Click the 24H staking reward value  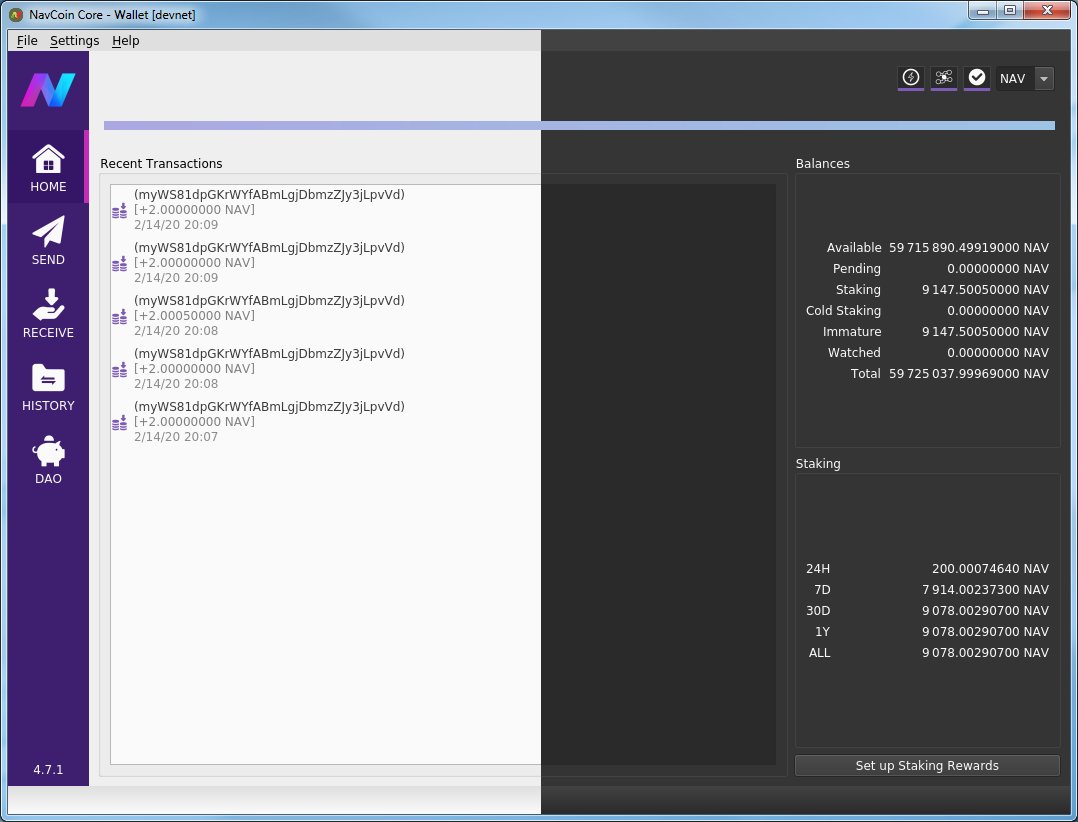point(990,568)
